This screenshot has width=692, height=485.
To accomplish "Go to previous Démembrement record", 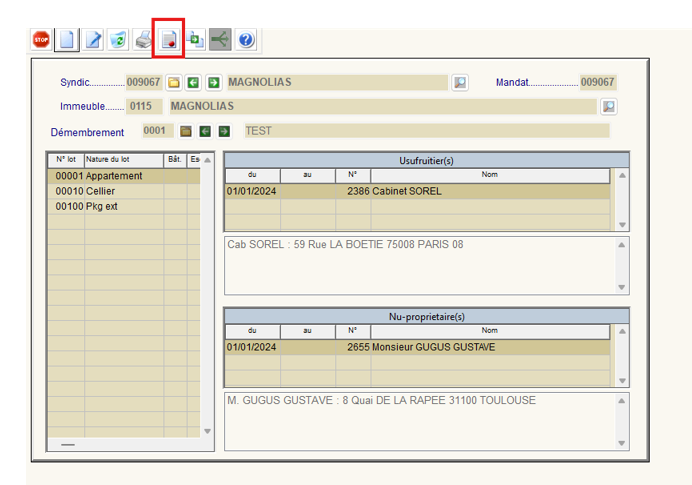I will [204, 131].
